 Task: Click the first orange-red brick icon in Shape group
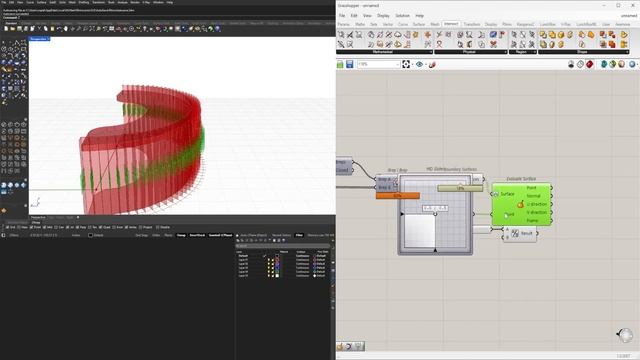603,35
